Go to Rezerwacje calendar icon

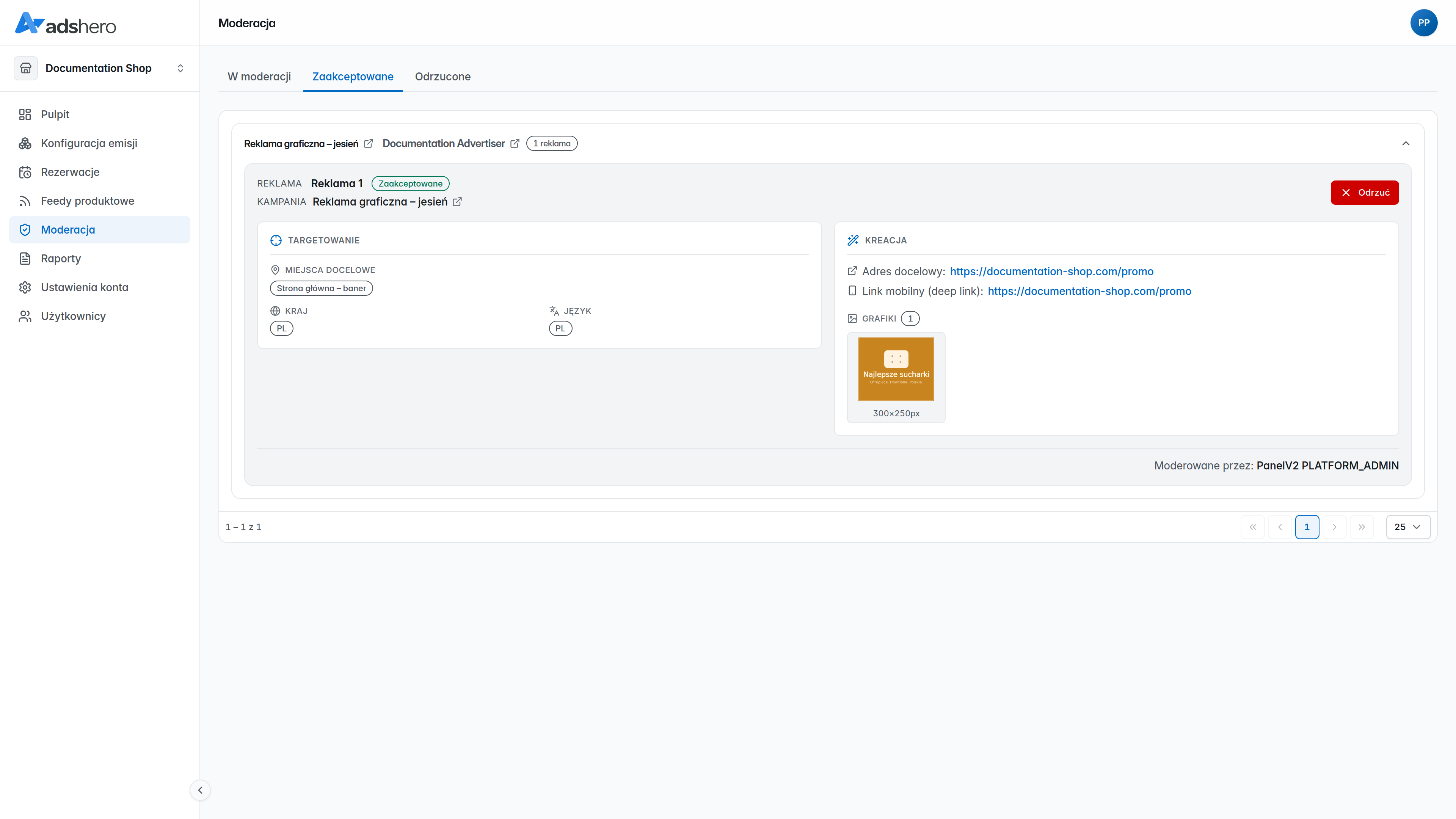click(25, 172)
